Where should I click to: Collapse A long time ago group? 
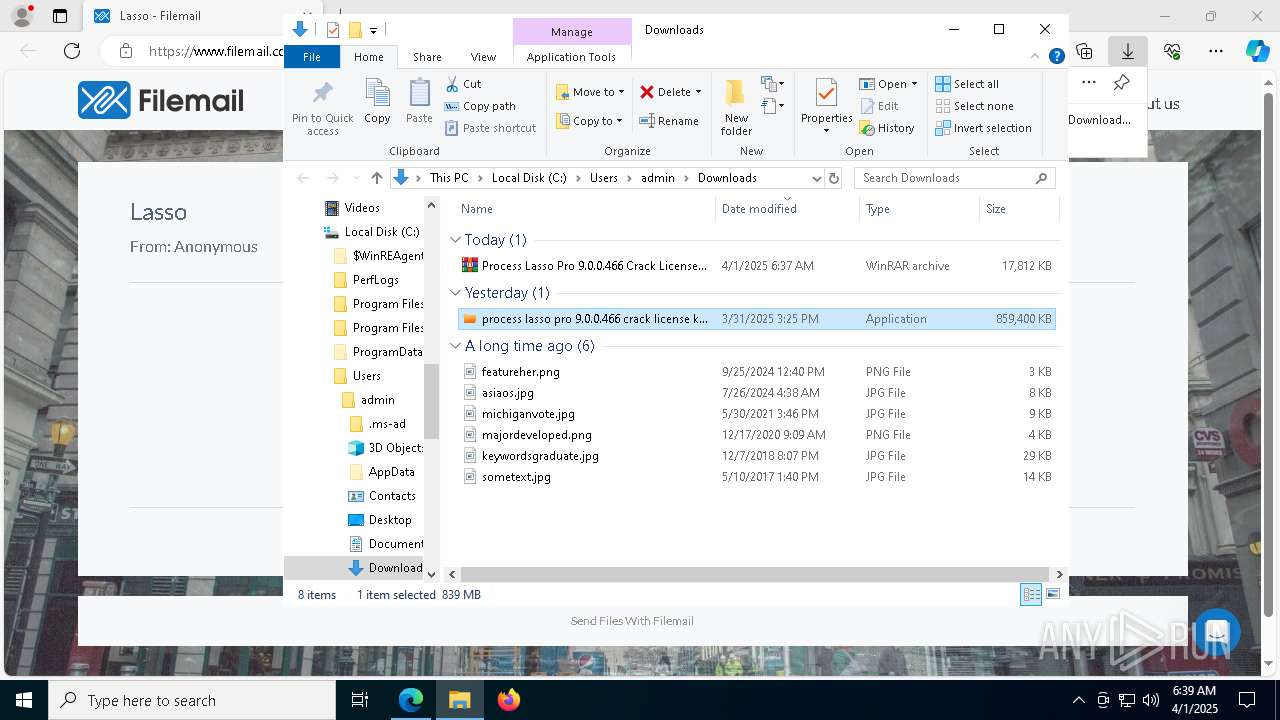[455, 346]
